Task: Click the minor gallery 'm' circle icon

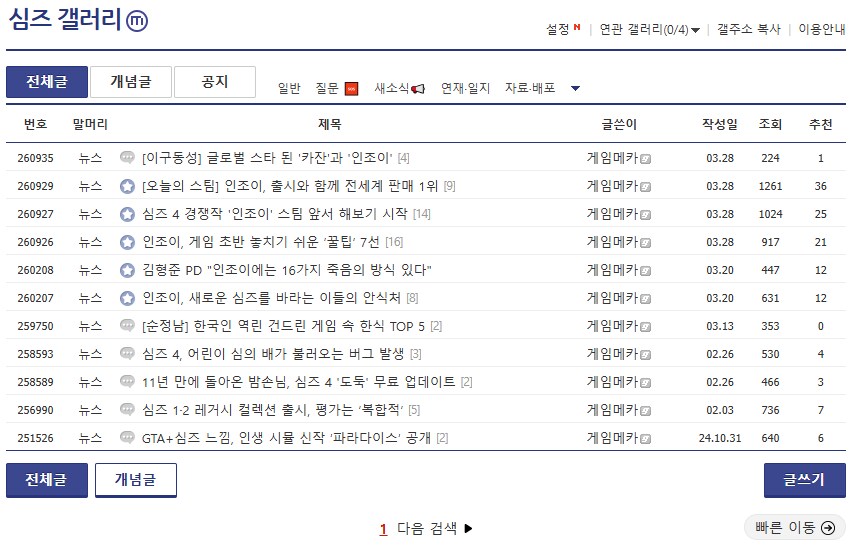Action: [137, 21]
